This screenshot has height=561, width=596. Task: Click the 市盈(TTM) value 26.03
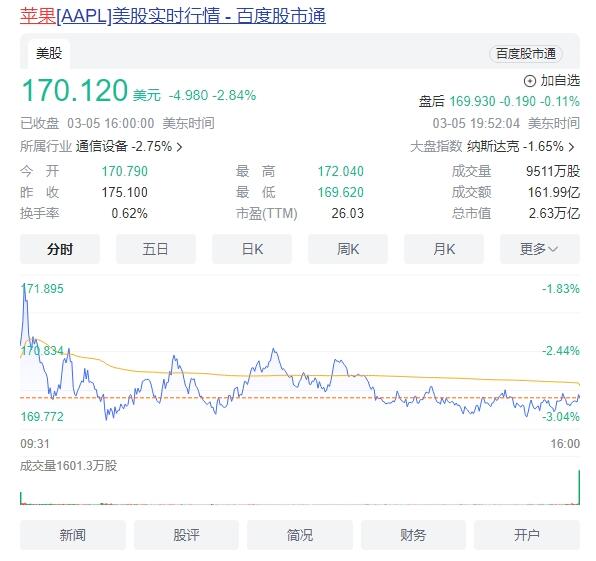[348, 213]
